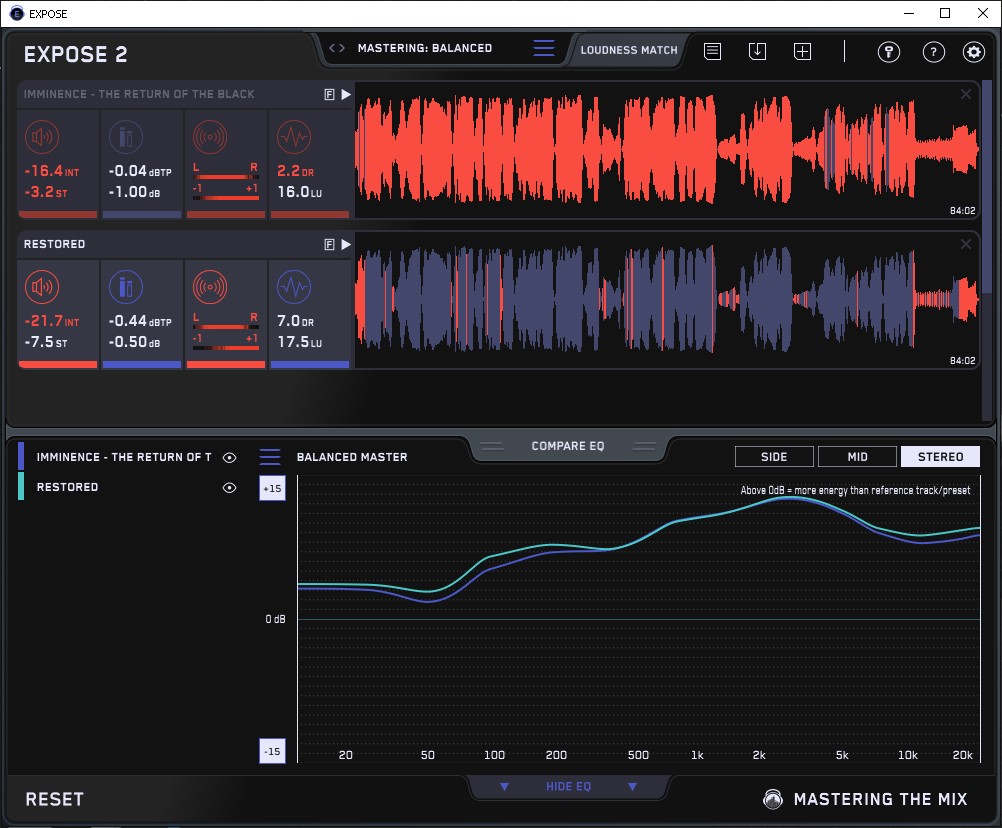
Task: Open the settings gear icon
Action: click(974, 52)
